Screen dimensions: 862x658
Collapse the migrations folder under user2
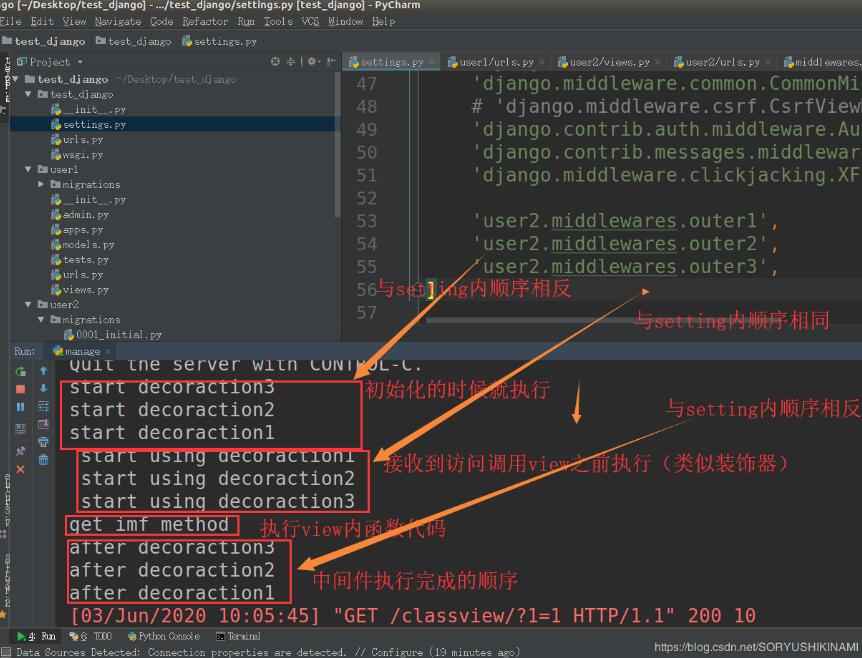point(41,319)
